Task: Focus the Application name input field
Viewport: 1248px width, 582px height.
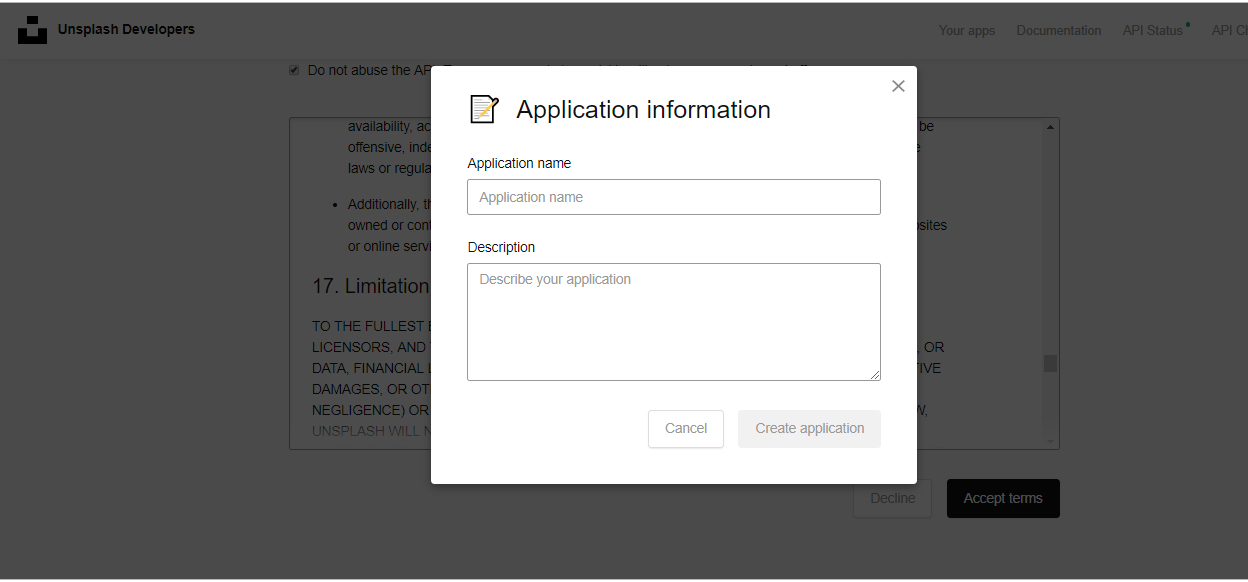Action: [674, 197]
